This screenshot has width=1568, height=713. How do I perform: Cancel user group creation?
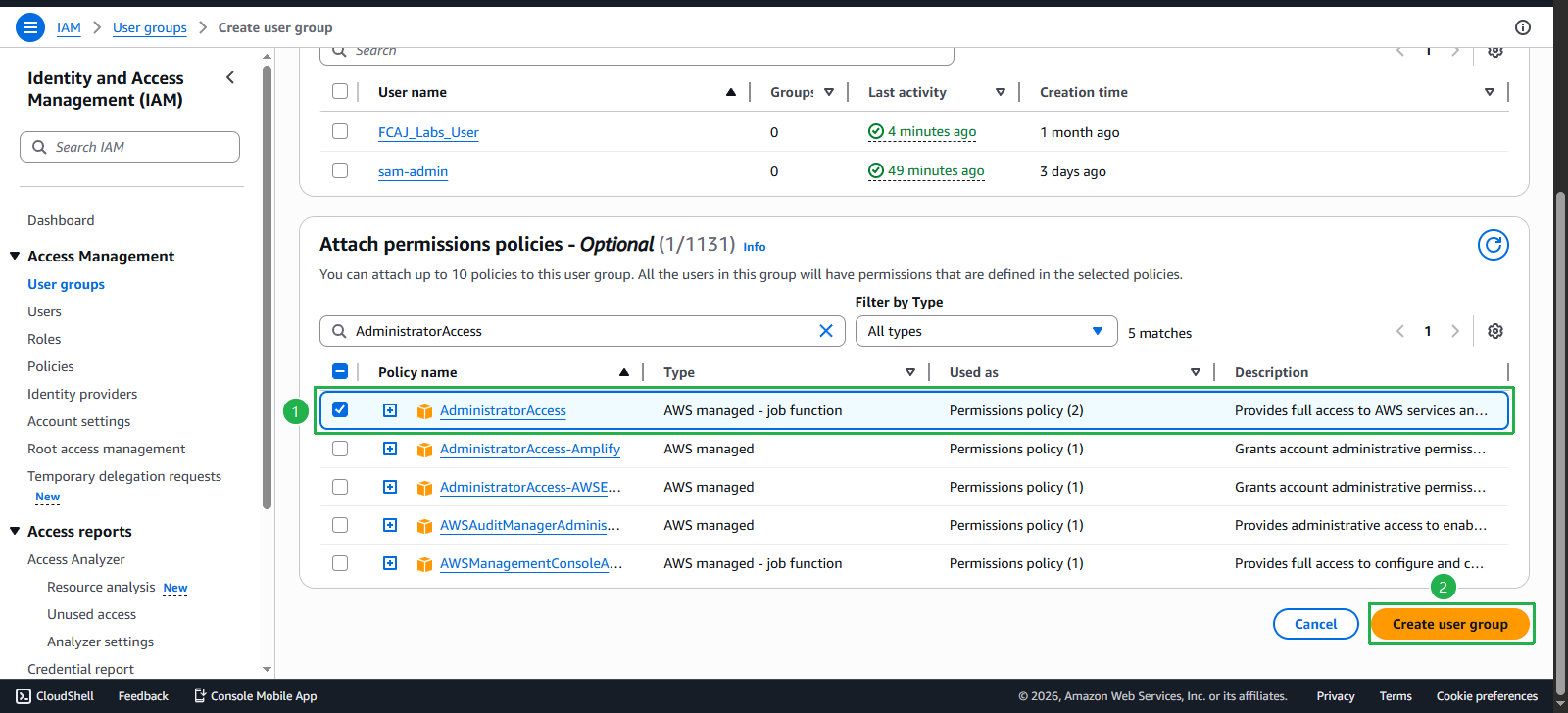[1315, 624]
